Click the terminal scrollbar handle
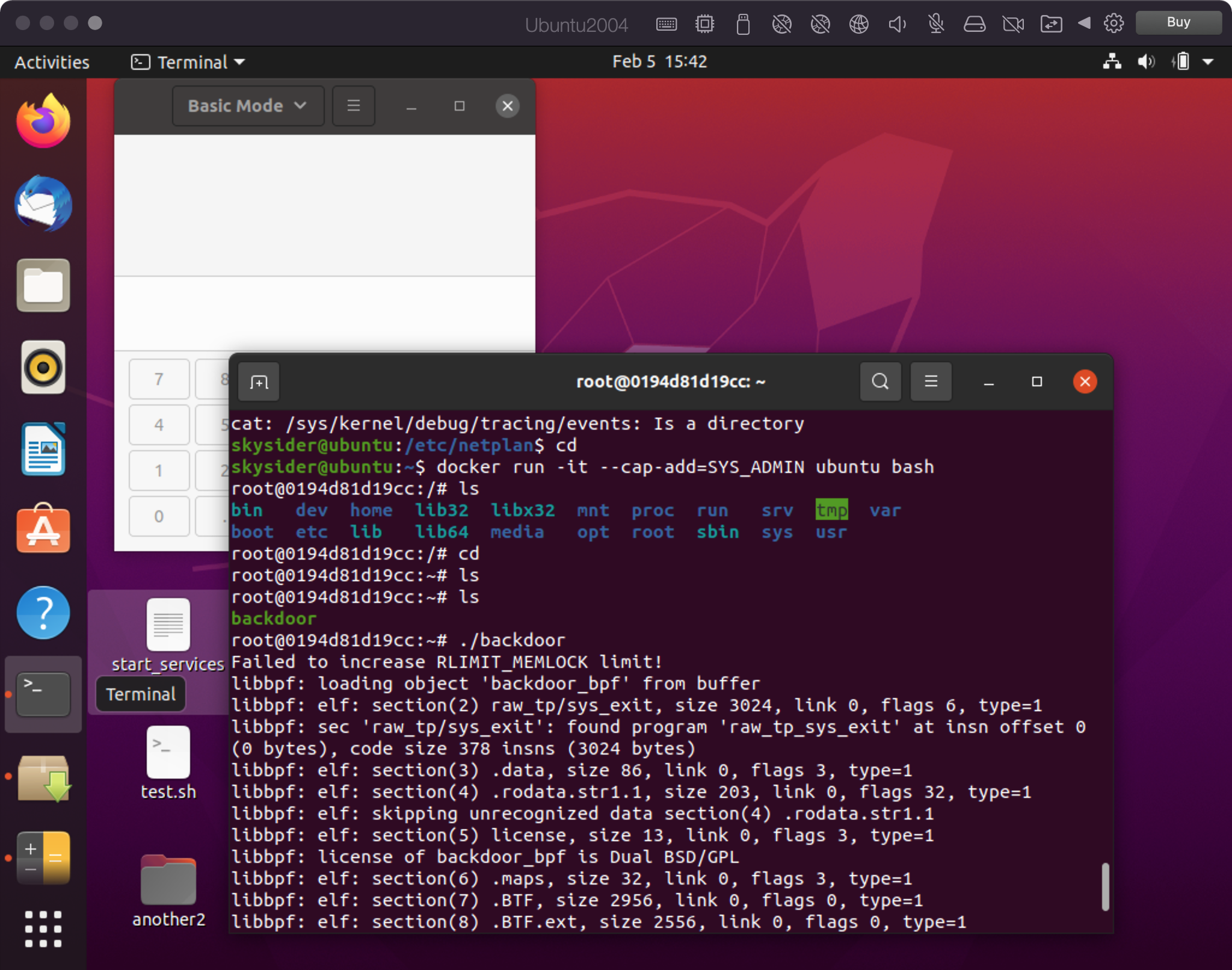1232x970 pixels. pos(1104,887)
